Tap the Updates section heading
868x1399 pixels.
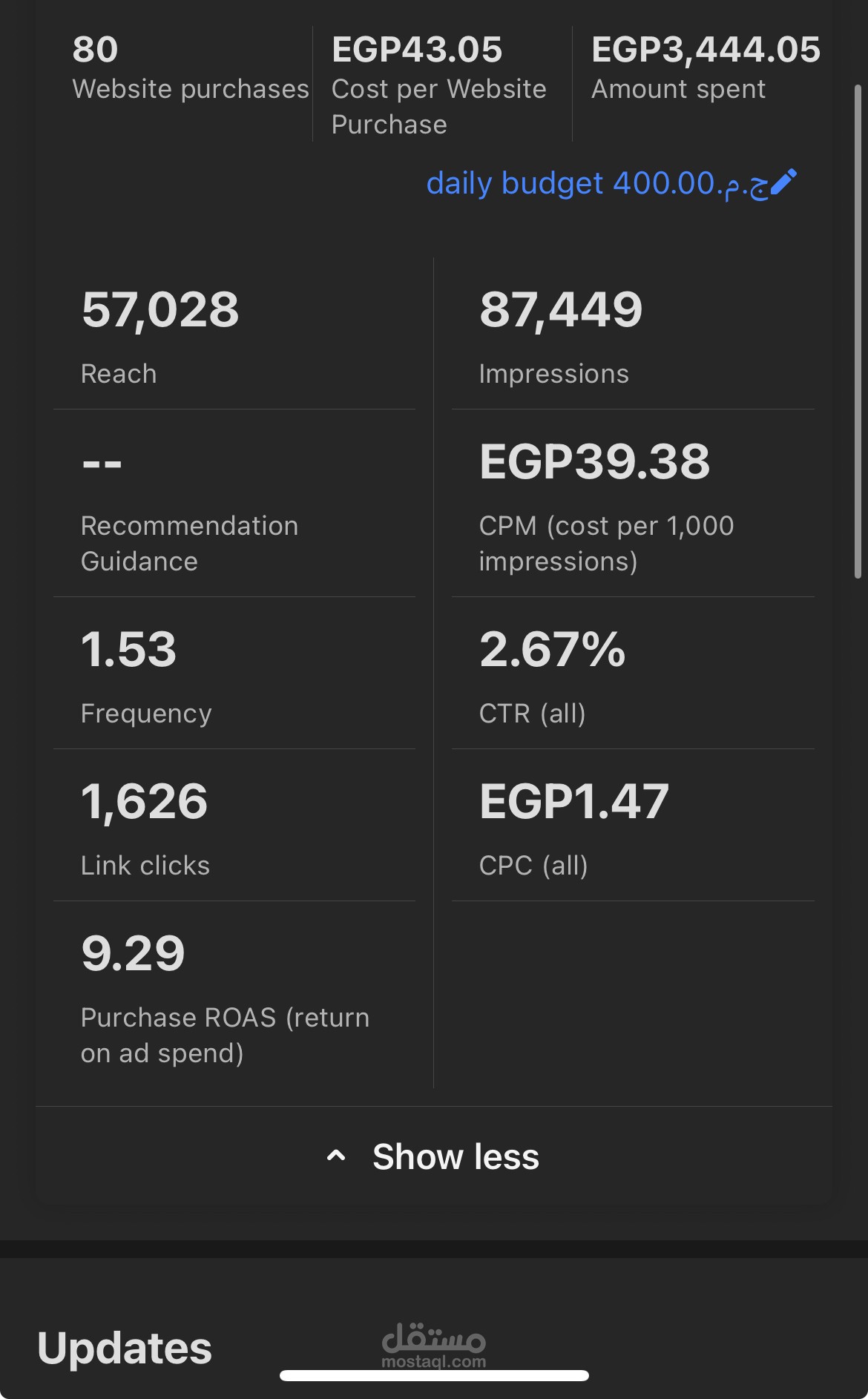(125, 1348)
